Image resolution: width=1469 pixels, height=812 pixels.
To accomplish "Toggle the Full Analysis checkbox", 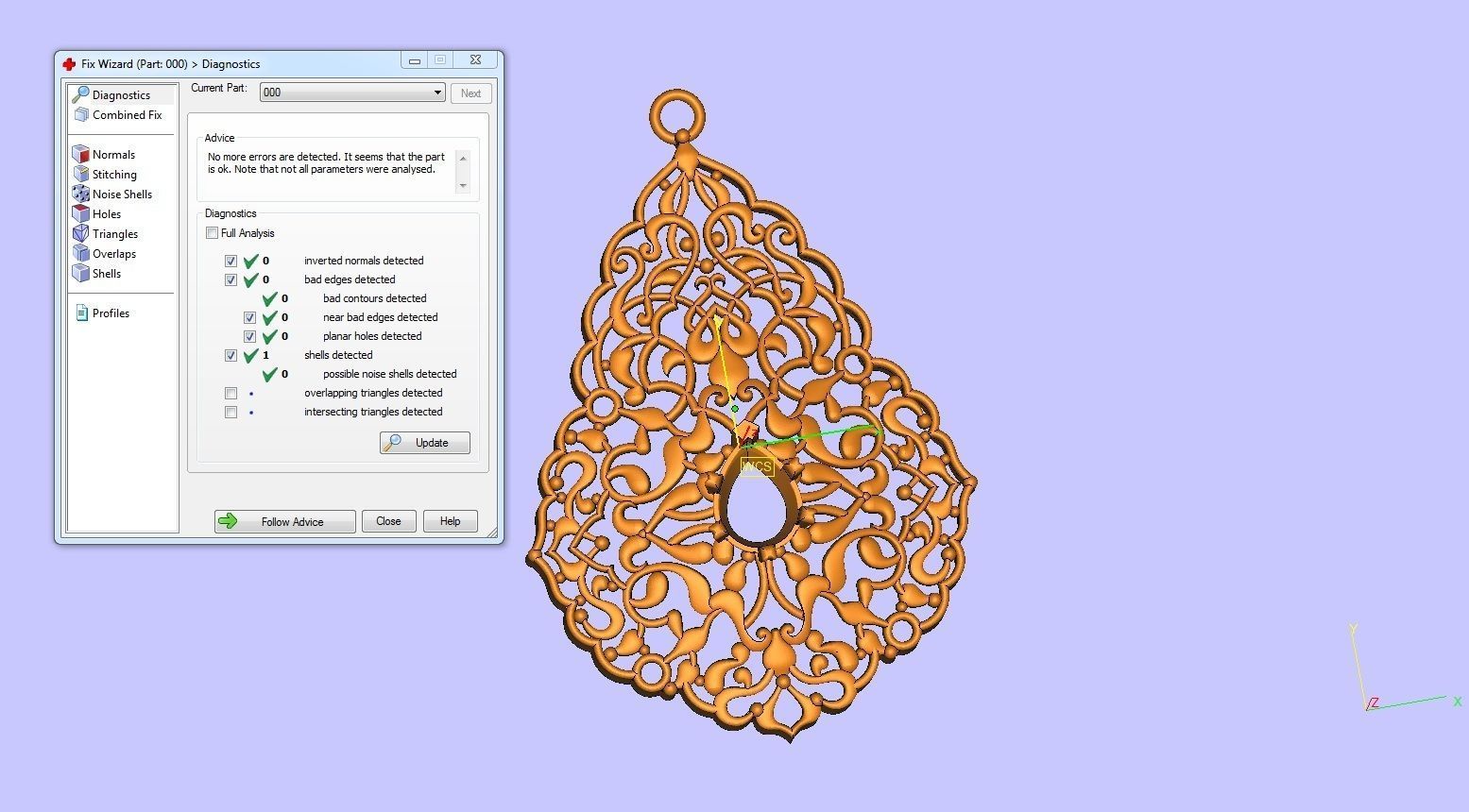I will (x=213, y=233).
